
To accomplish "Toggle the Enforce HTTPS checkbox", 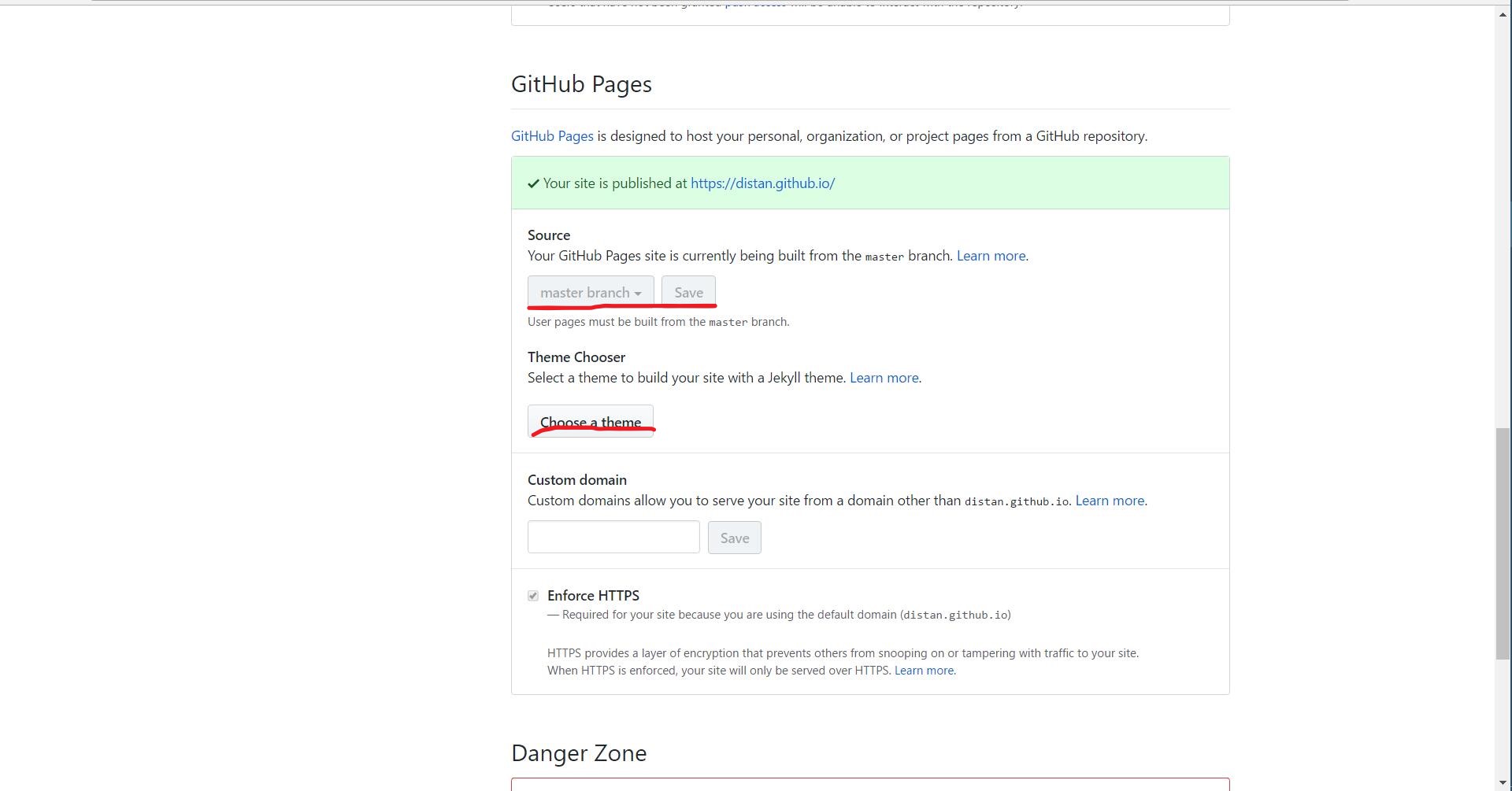I will point(533,596).
